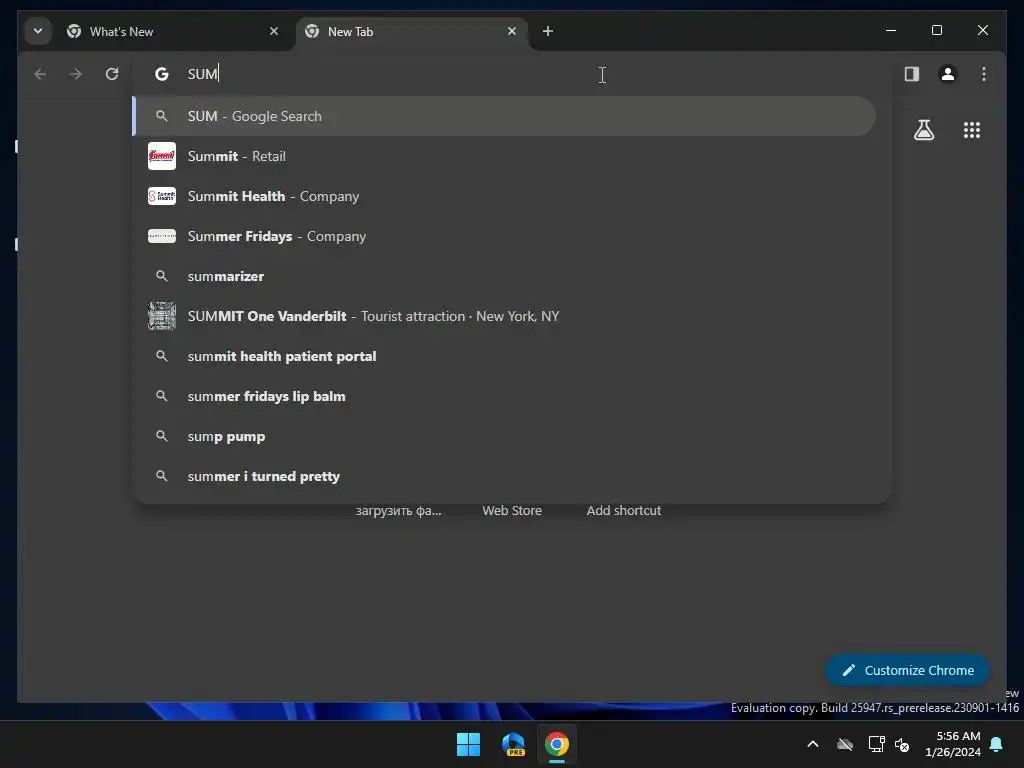The height and width of the screenshot is (768, 1024).
Task: Select the New Tab tab
Action: (x=411, y=31)
